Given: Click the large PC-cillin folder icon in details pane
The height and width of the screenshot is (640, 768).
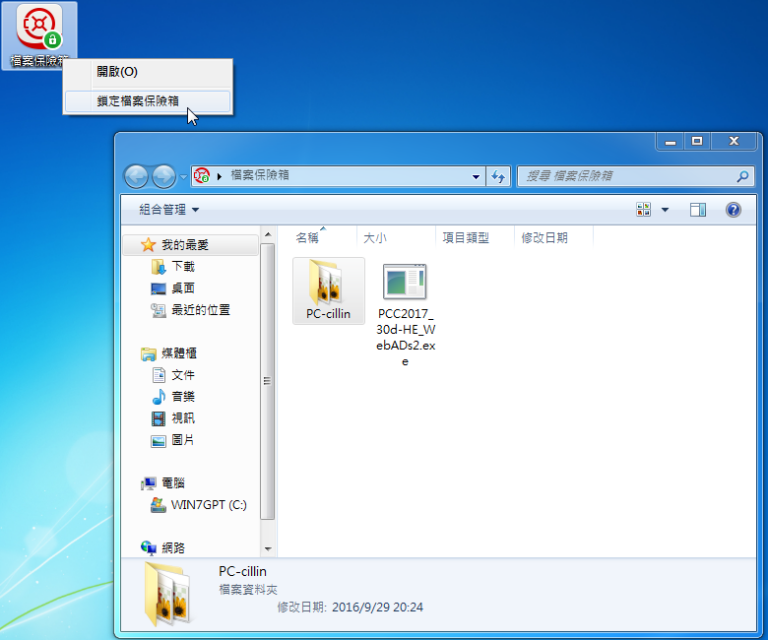Looking at the screenshot, I should point(167,593).
